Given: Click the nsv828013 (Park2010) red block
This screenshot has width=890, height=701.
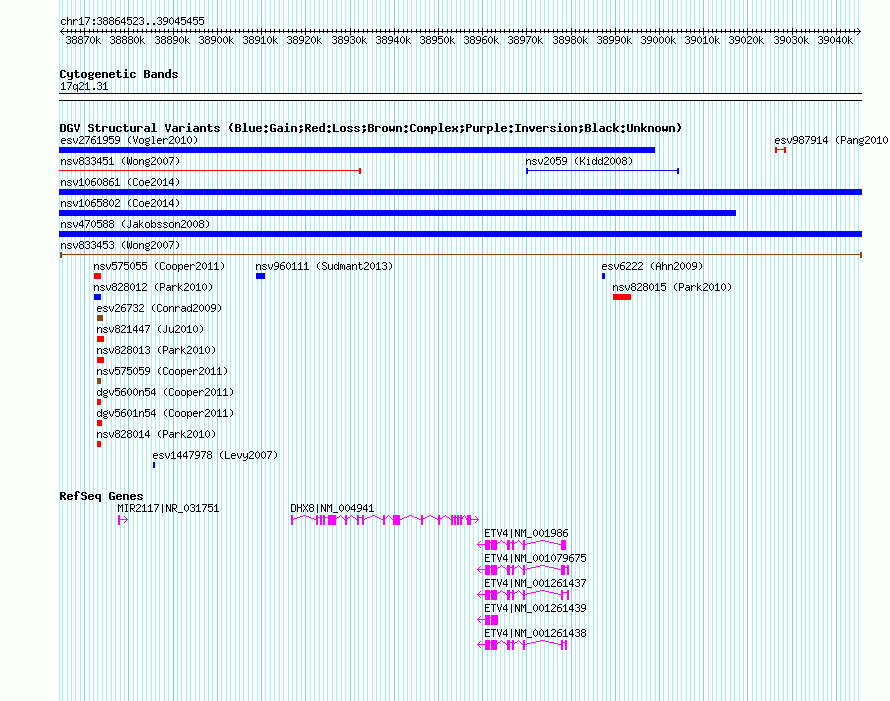Looking at the screenshot, I should coord(100,360).
